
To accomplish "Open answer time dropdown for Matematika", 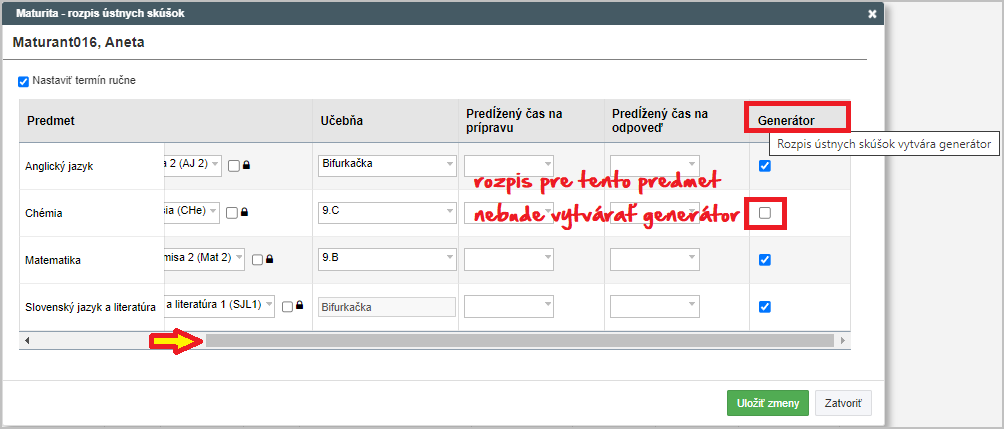I will (x=655, y=259).
